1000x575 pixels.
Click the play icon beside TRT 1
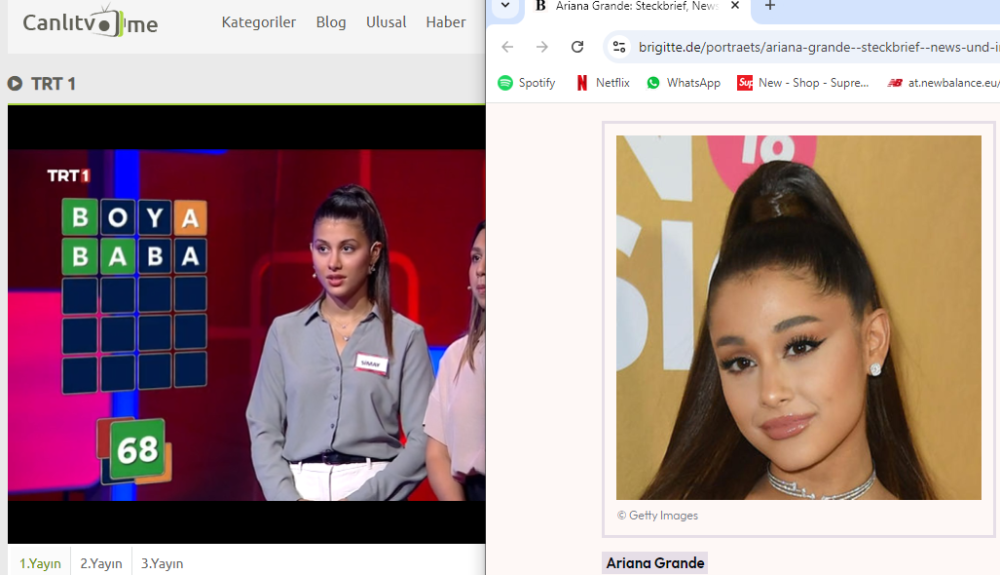[15, 84]
